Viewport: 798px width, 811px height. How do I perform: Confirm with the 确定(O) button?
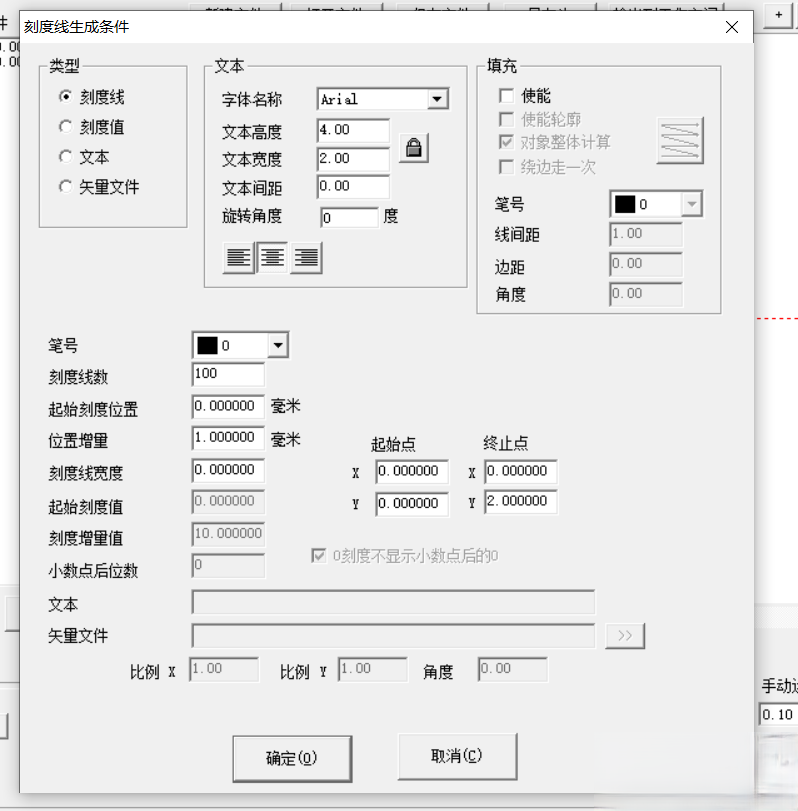292,758
